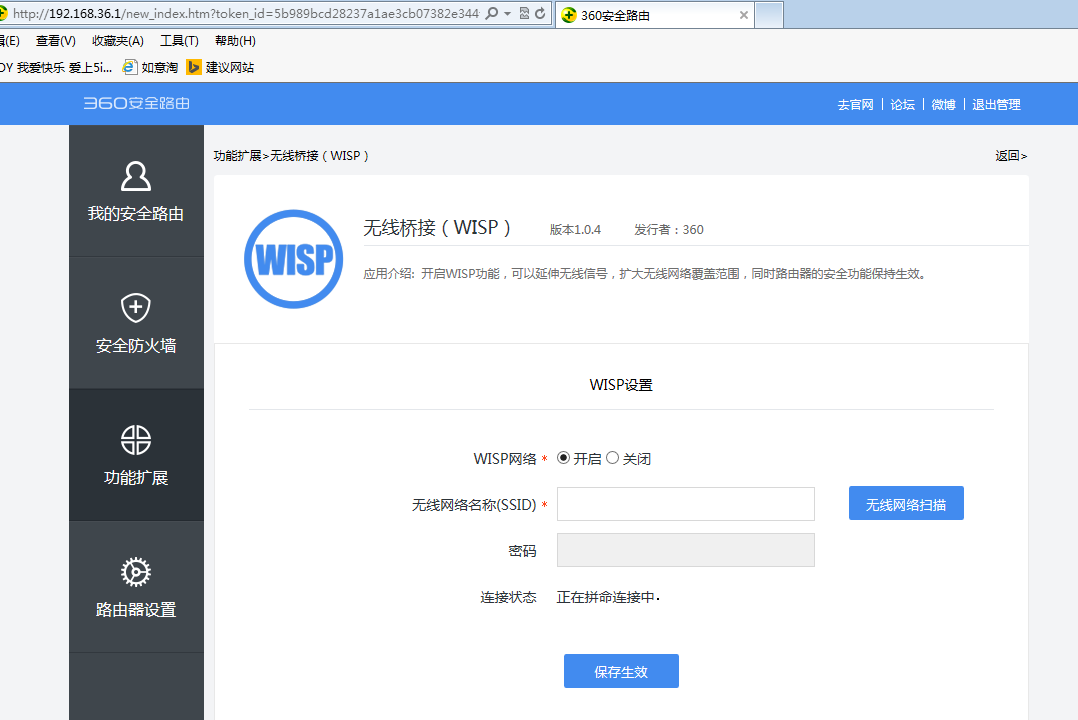
Task: Click the WISP网络 field label
Action: click(505, 459)
